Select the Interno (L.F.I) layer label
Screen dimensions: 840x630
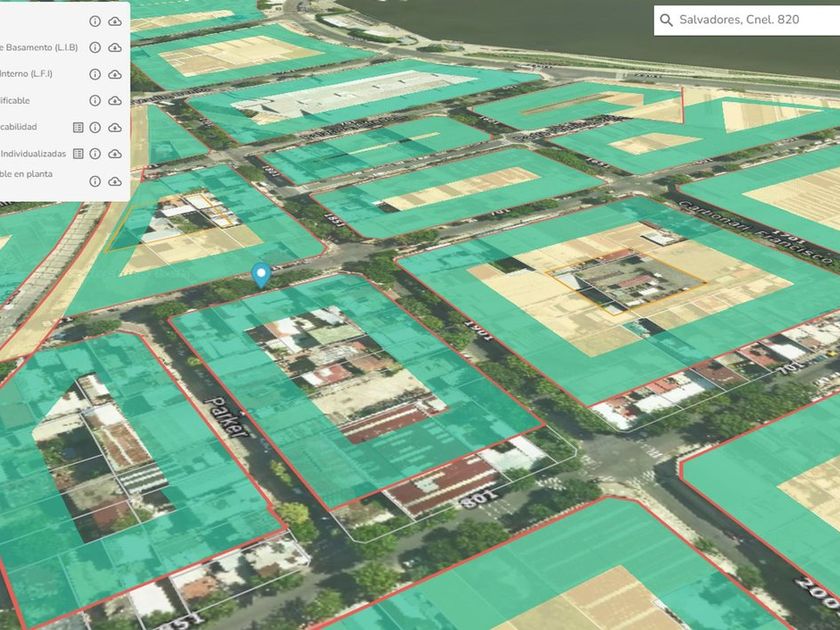26,74
